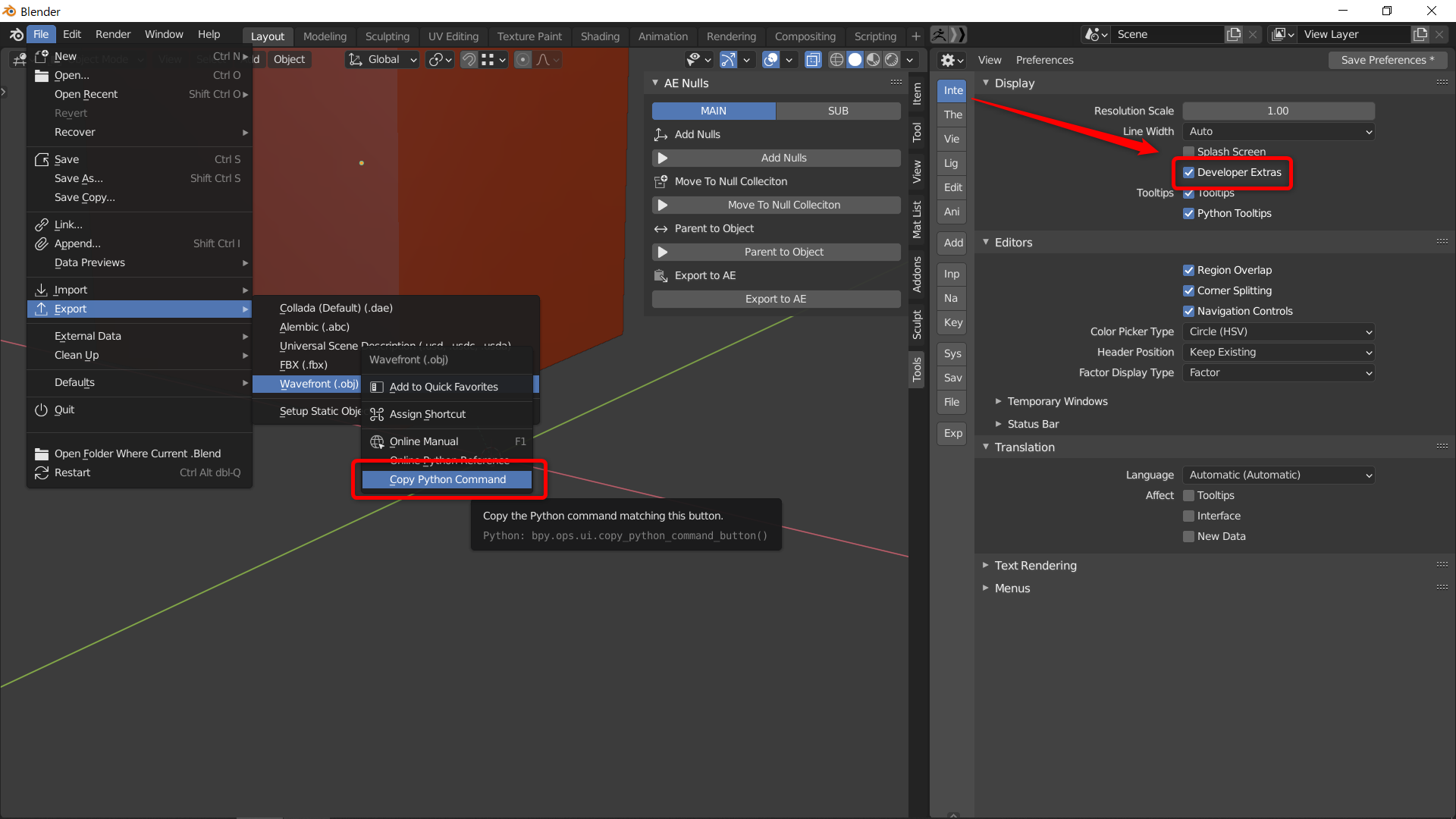1456x819 pixels.
Task: Disable the Region Overlap checkbox
Action: pos(1189,271)
